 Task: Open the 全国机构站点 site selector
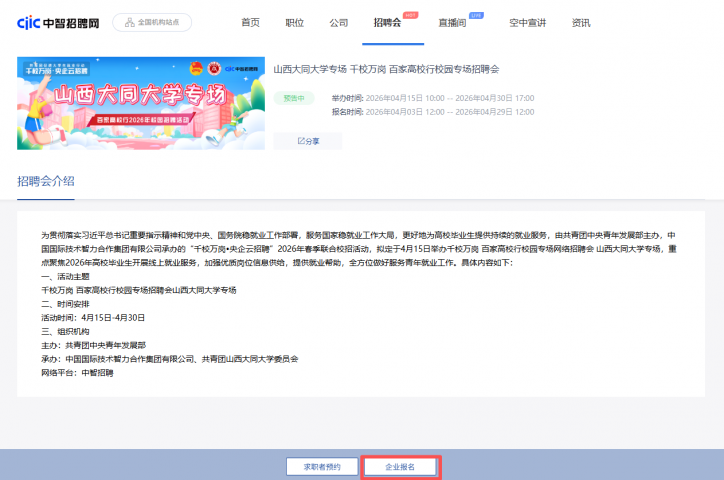(x=152, y=22)
